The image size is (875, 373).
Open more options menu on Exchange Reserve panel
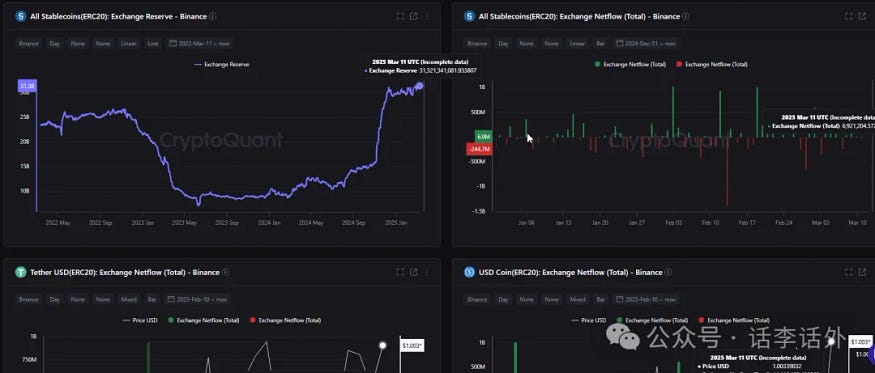point(427,16)
